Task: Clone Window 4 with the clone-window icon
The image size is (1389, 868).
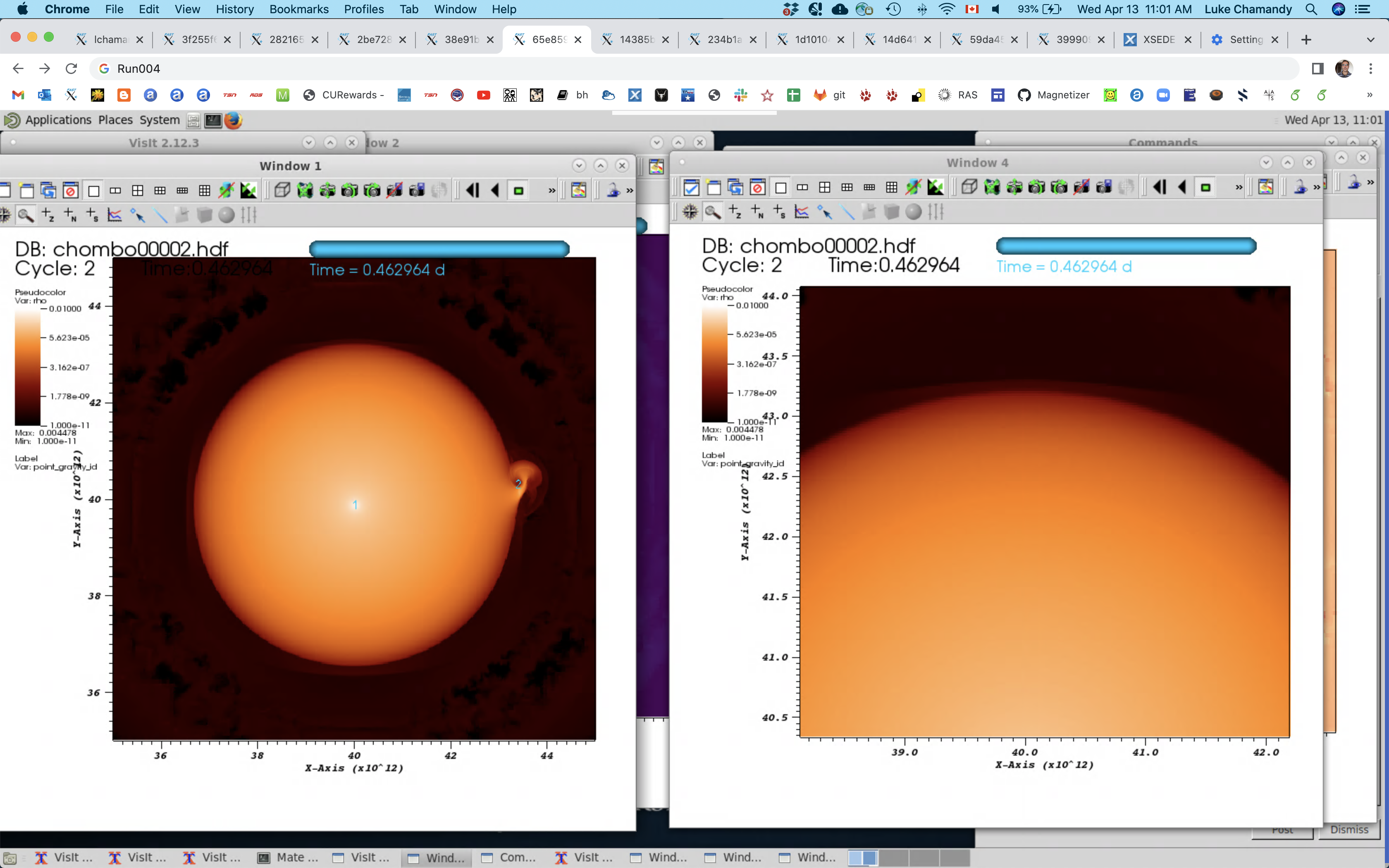Action: [x=735, y=187]
